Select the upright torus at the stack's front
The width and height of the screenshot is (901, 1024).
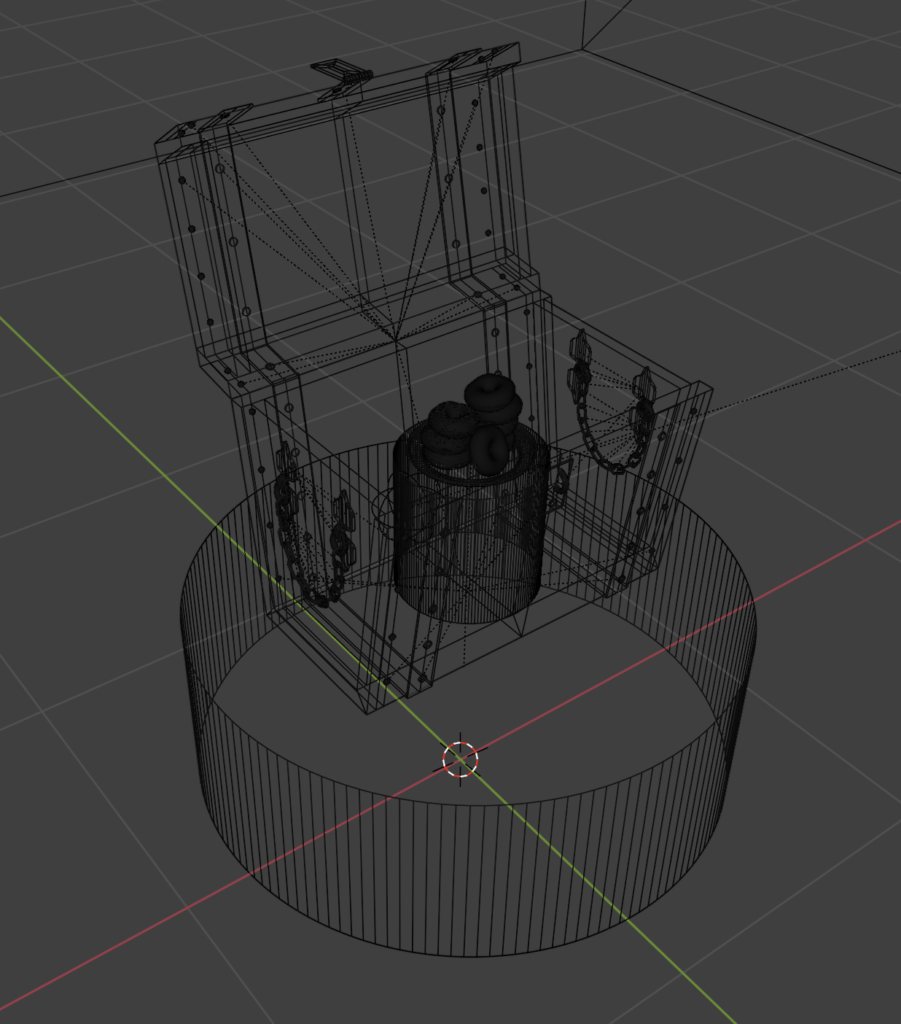click(x=489, y=451)
